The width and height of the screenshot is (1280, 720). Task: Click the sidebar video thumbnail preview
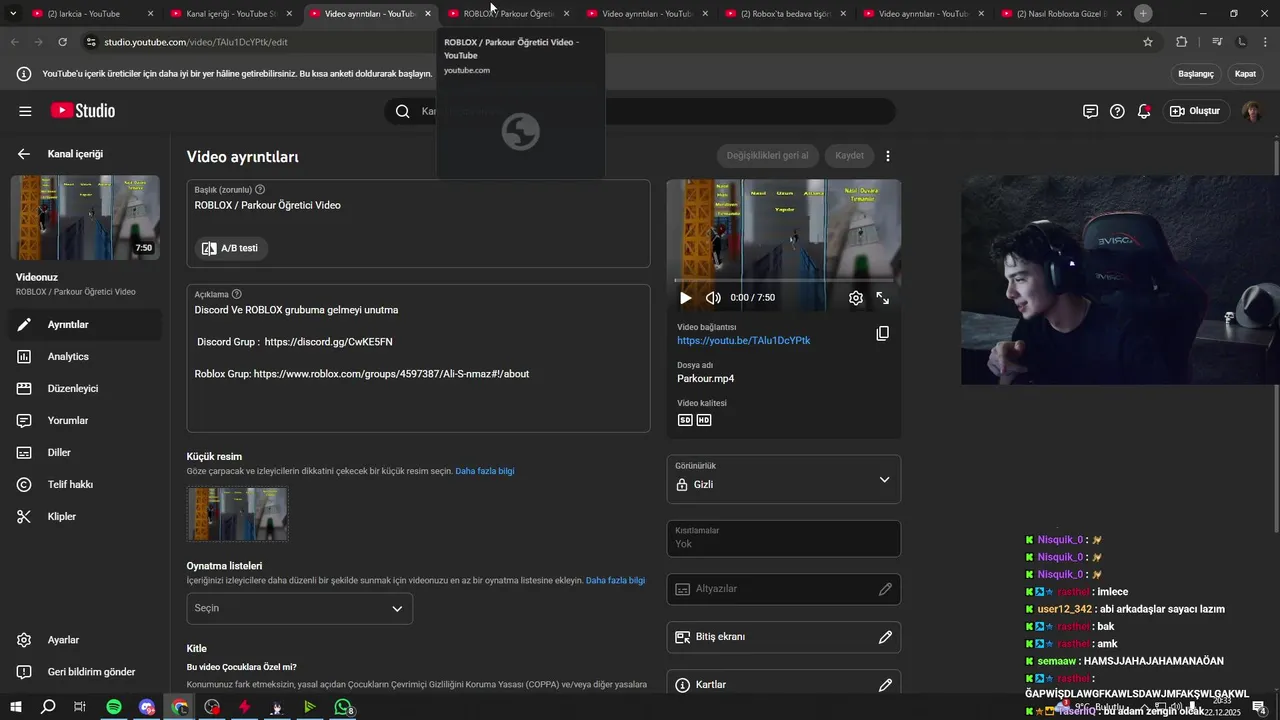pyautogui.click(x=85, y=218)
